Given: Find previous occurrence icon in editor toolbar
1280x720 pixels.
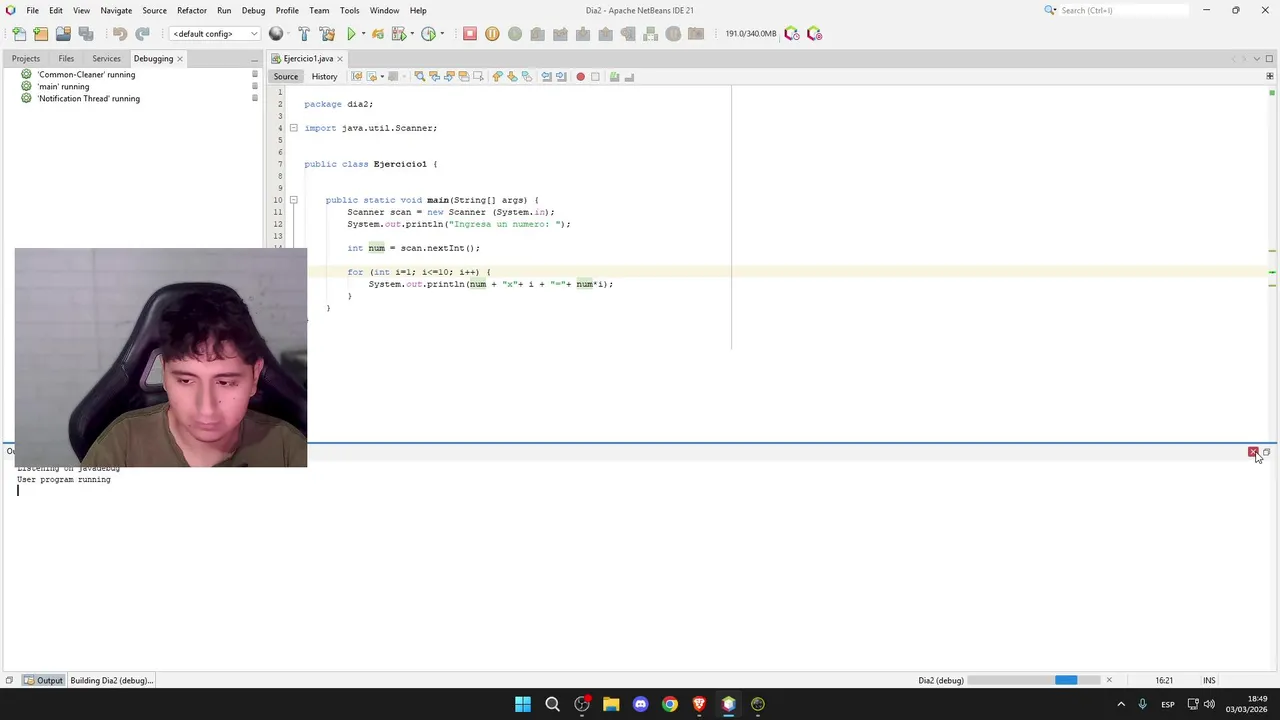Looking at the screenshot, I should point(434,76).
